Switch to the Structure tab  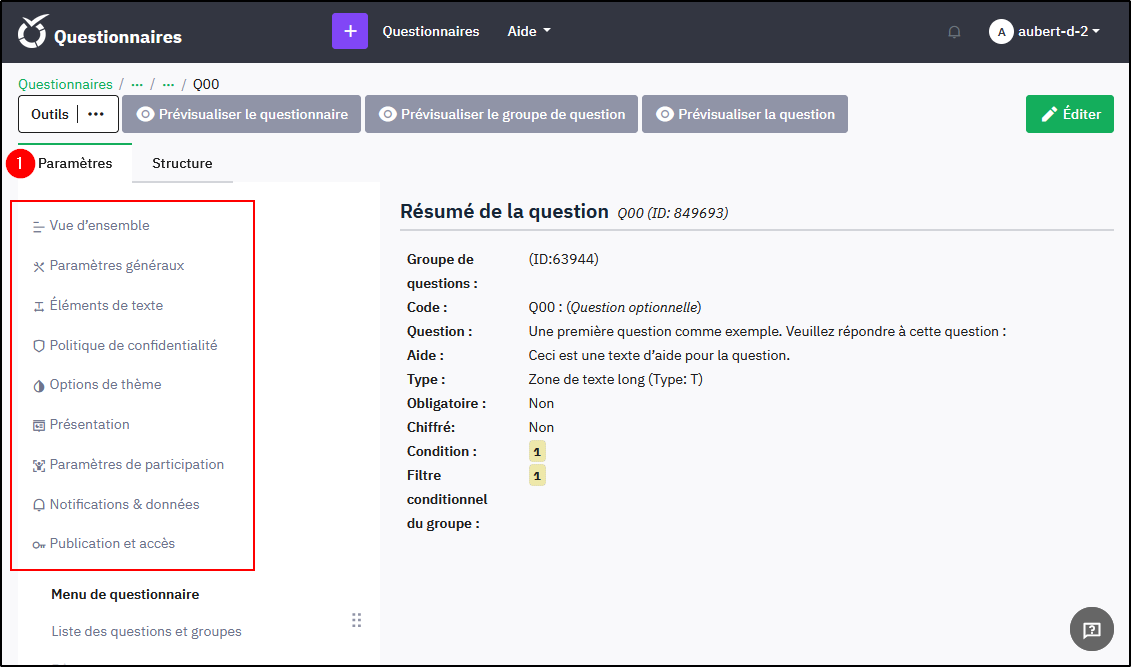(x=182, y=163)
